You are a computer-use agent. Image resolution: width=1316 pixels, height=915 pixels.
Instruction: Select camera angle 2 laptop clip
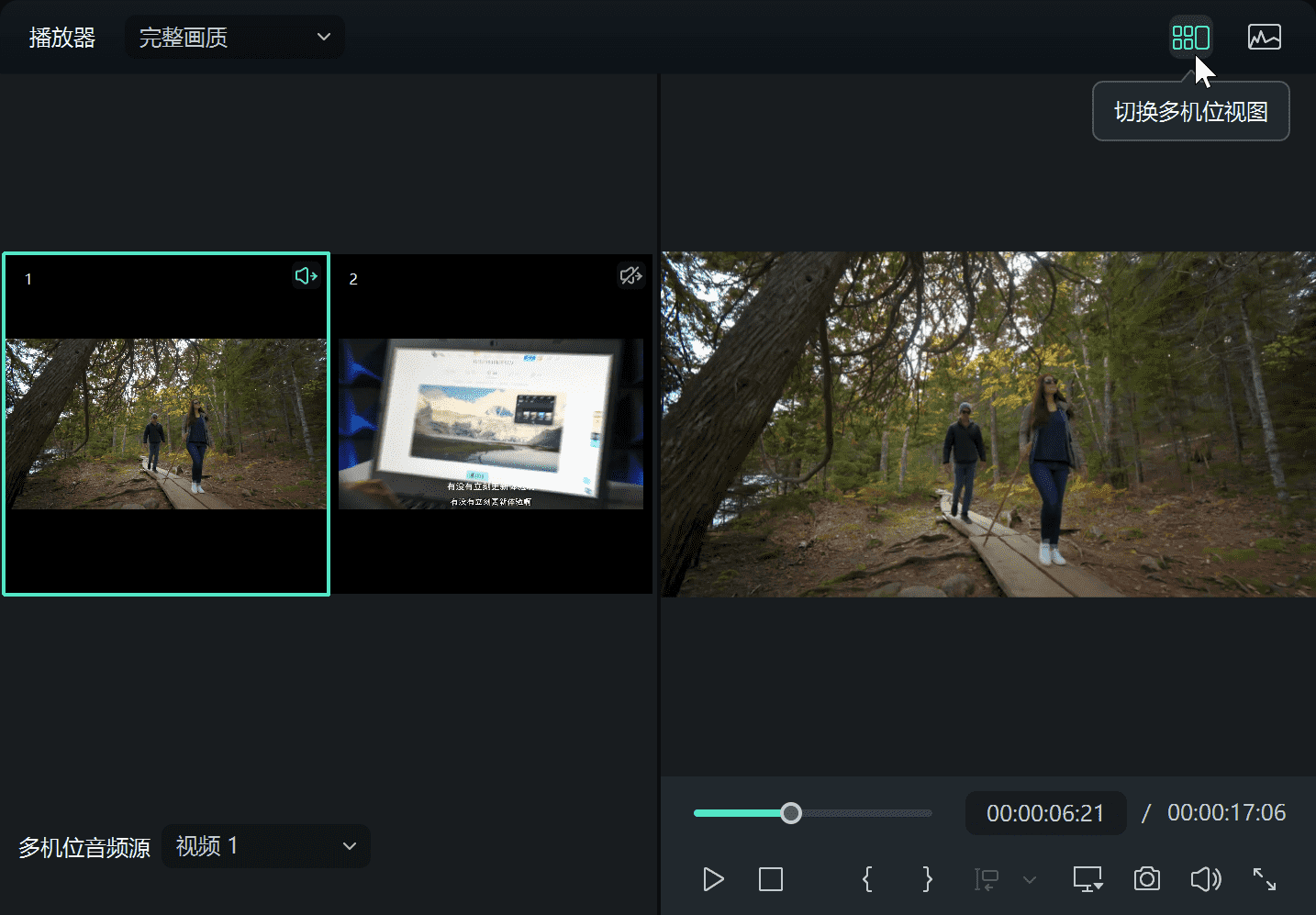coord(491,424)
